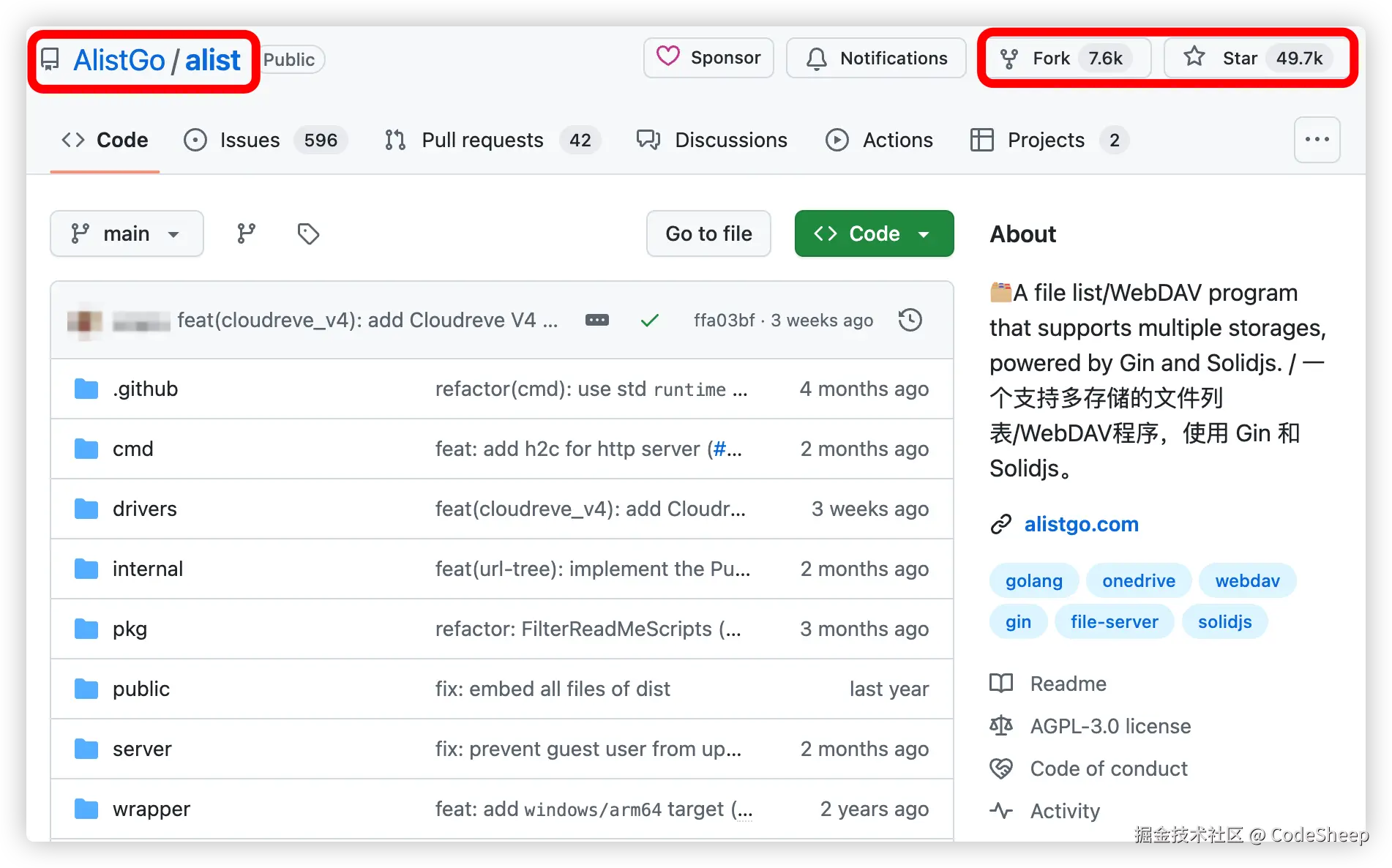Open the public folder name

[141, 689]
